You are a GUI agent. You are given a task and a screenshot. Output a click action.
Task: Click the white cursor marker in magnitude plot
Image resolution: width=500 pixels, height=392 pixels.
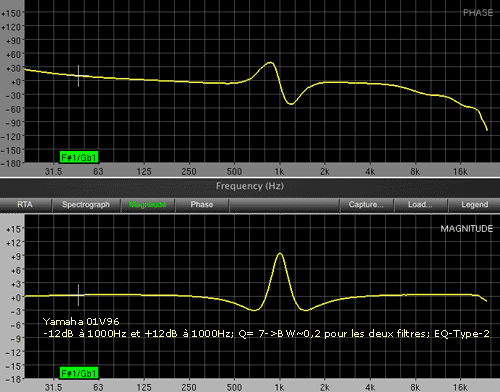pyautogui.click(x=79, y=295)
